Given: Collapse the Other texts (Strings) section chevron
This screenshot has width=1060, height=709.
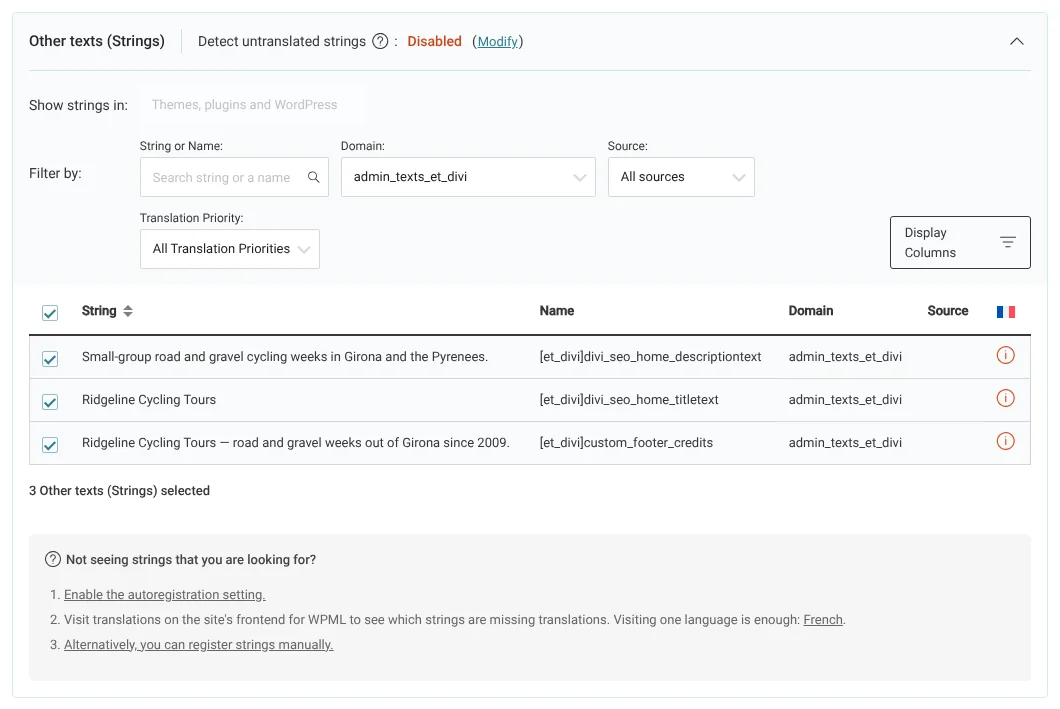Looking at the screenshot, I should coord(1016,41).
